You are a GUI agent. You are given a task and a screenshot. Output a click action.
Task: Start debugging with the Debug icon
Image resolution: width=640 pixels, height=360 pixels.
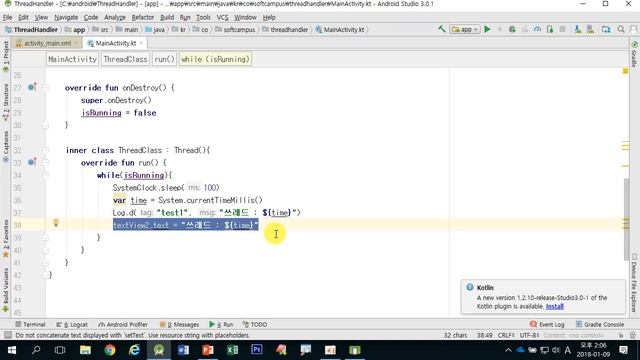(512, 29)
